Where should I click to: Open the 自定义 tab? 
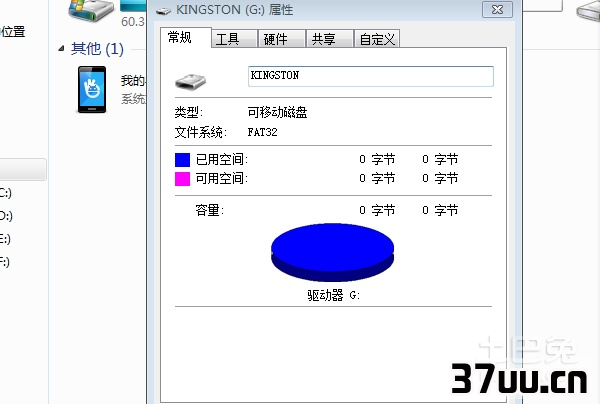pyautogui.click(x=377, y=39)
